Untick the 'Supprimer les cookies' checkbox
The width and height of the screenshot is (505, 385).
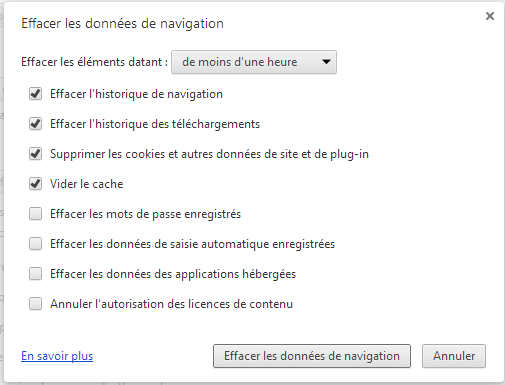click(x=35, y=154)
